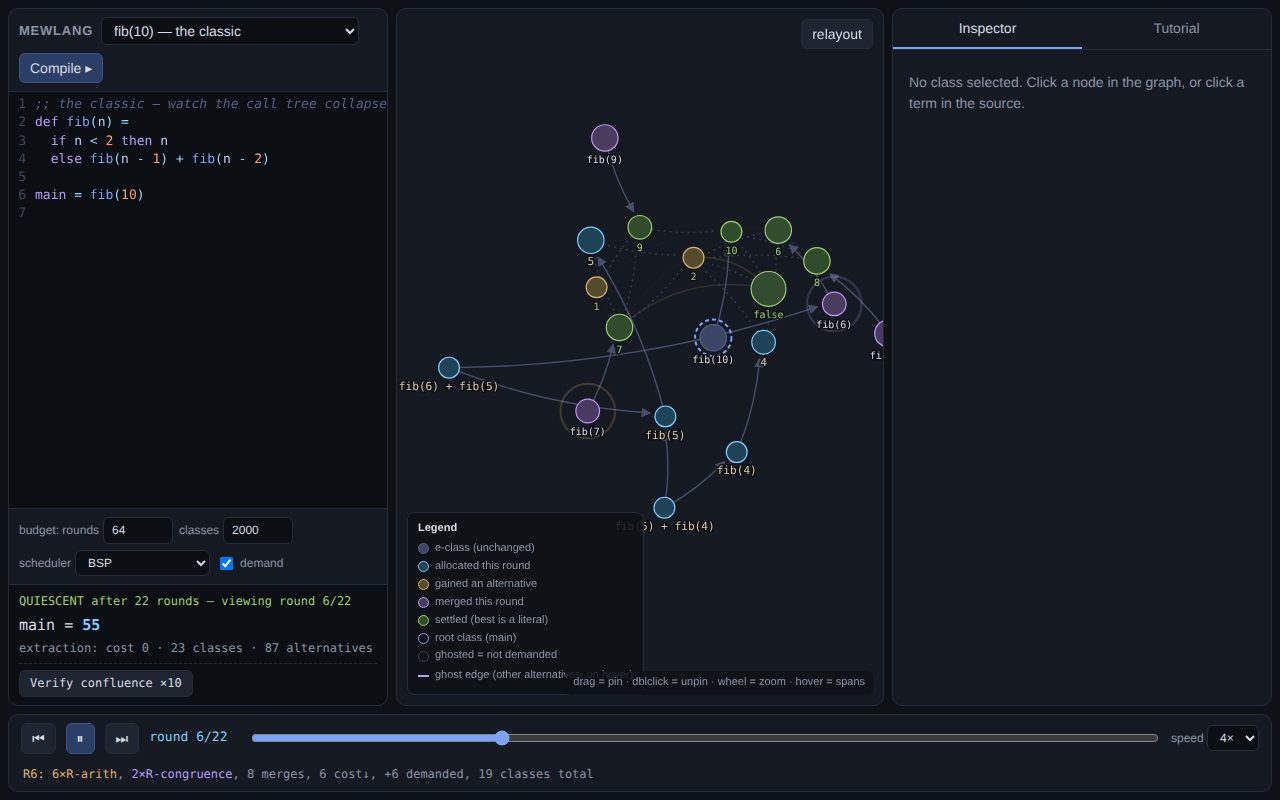Pick the fib(7) graph node

pos(588,411)
